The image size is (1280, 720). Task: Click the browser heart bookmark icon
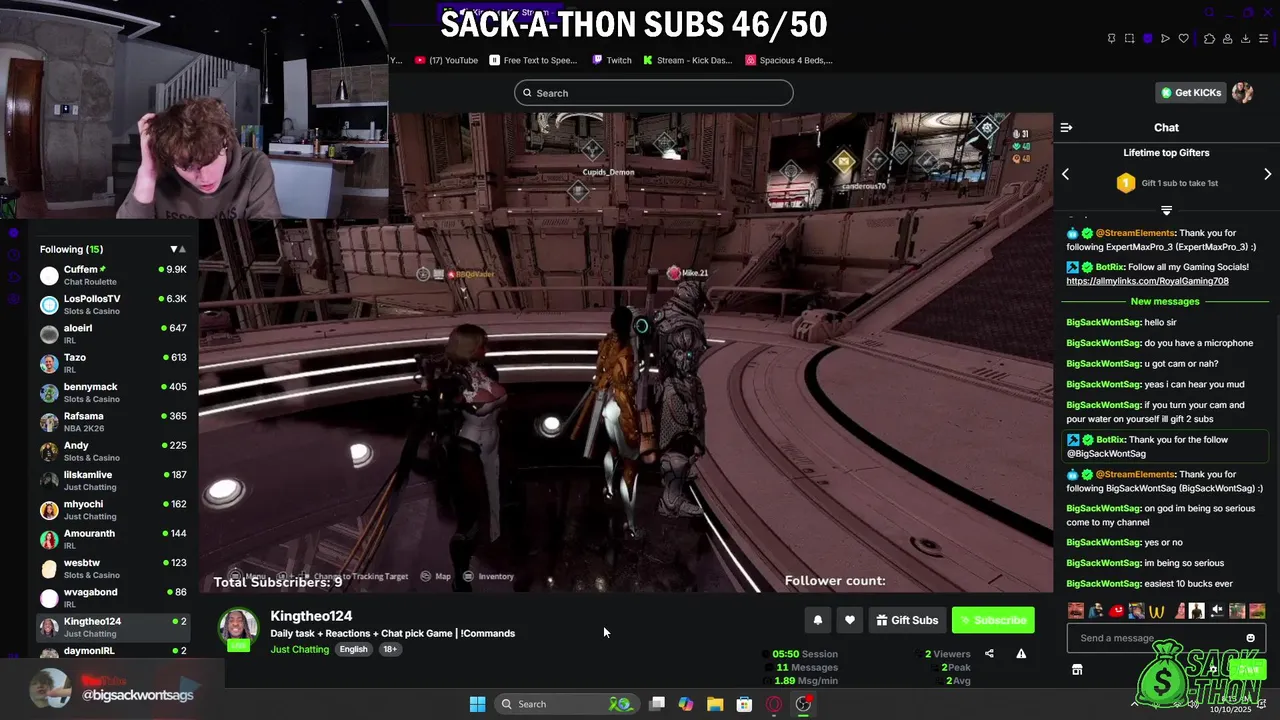click(1184, 39)
